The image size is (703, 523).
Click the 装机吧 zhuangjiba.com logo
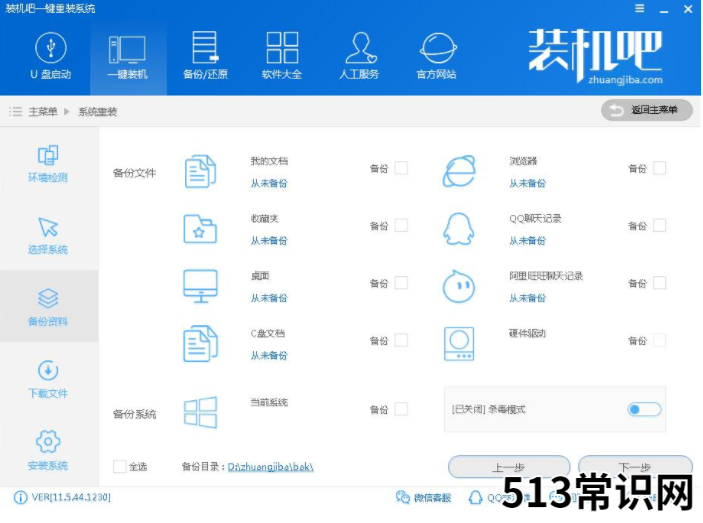tap(595, 56)
